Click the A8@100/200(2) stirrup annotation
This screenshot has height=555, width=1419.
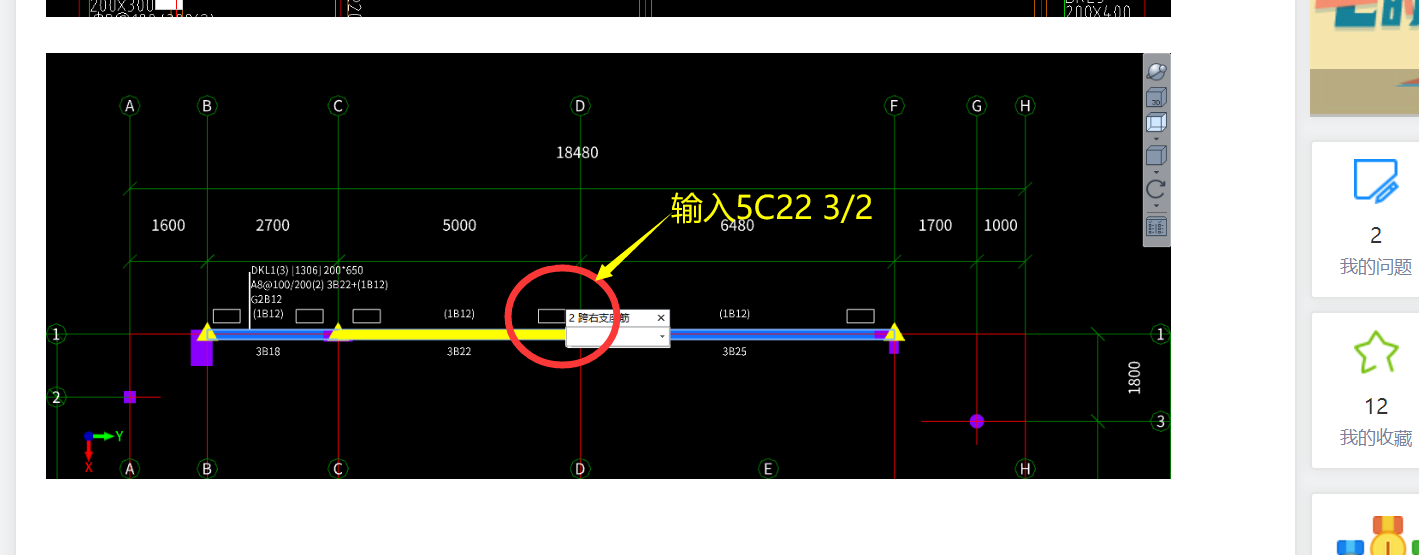(287, 285)
